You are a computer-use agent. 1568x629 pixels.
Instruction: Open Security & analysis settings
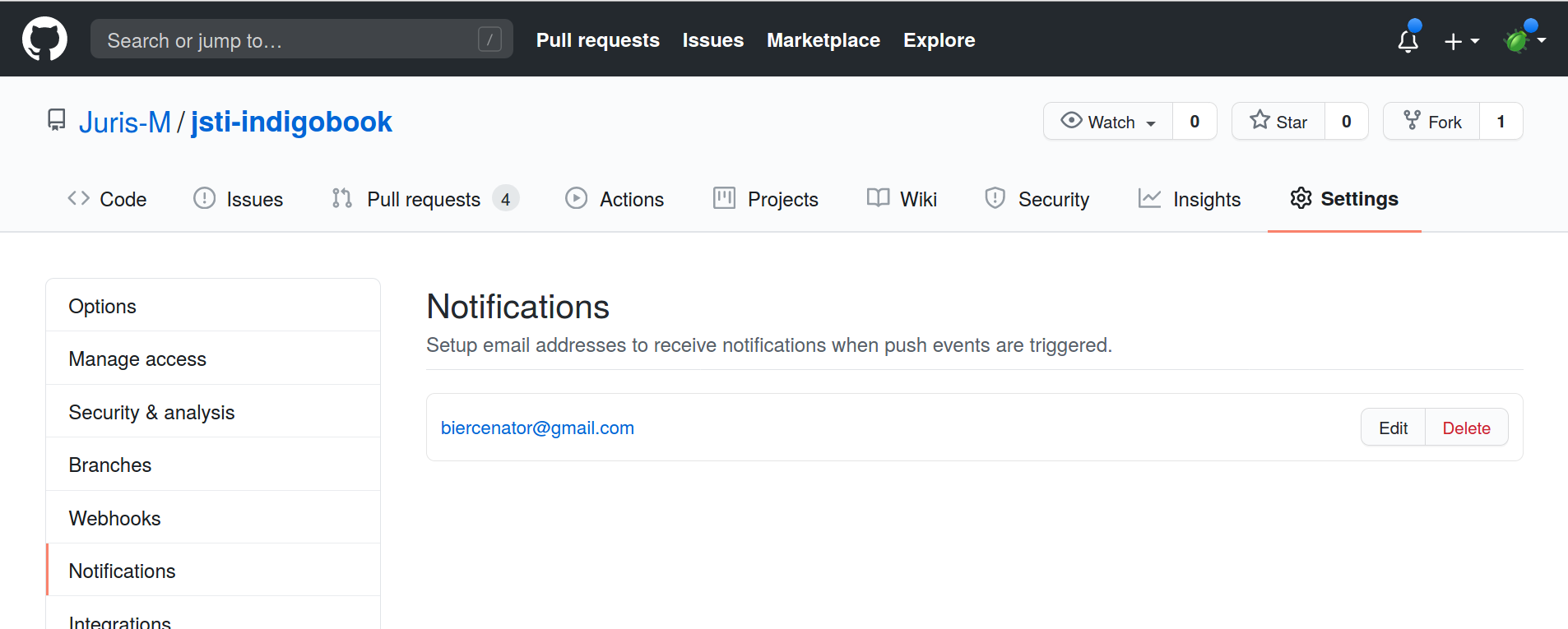(213, 412)
